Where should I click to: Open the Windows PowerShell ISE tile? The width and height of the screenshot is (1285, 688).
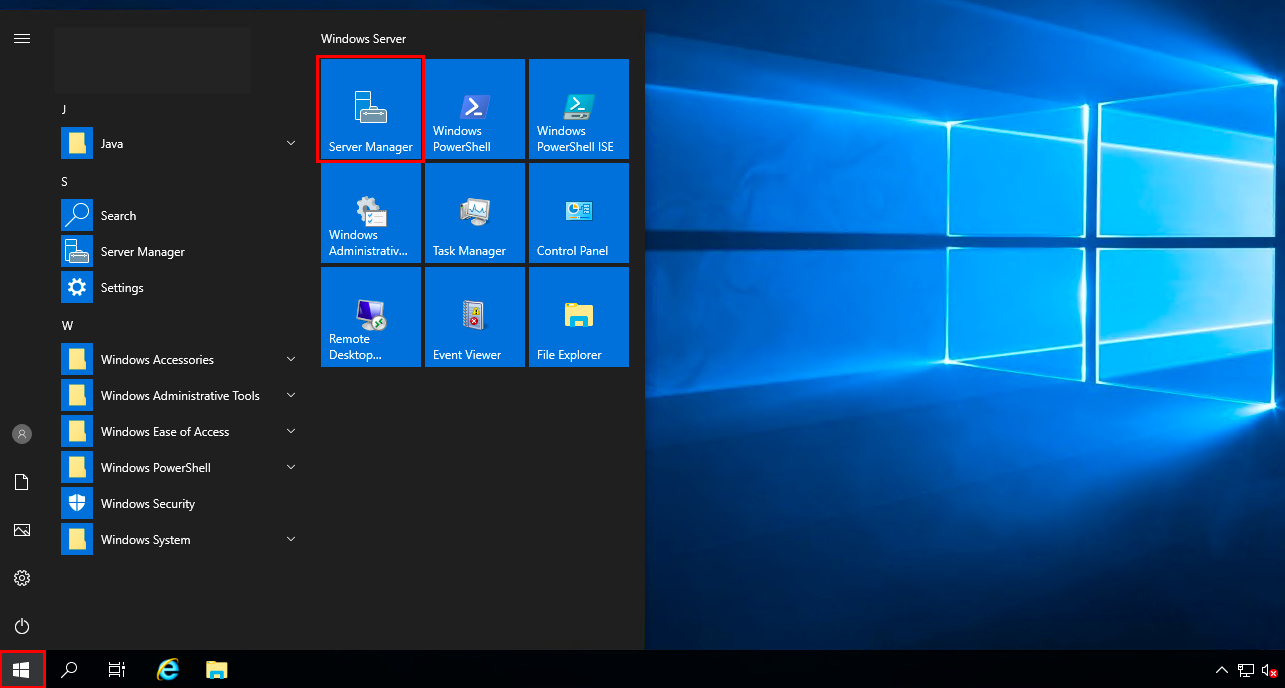[579, 109]
